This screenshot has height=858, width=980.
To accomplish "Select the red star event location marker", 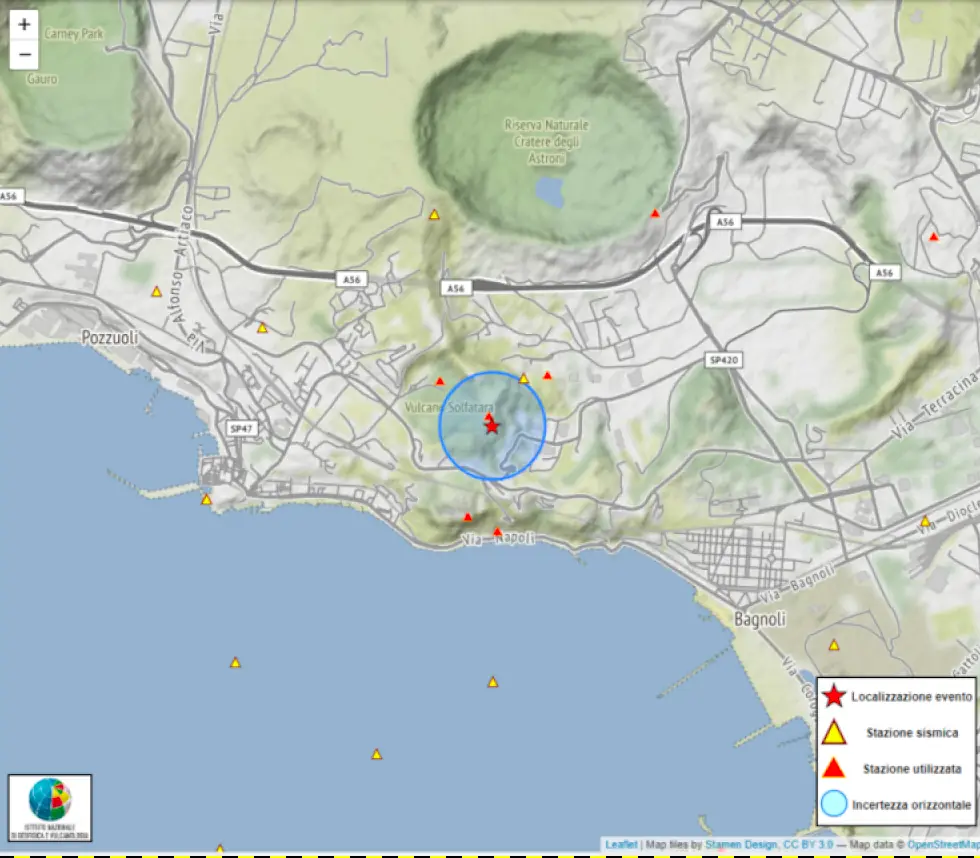I will click(492, 426).
